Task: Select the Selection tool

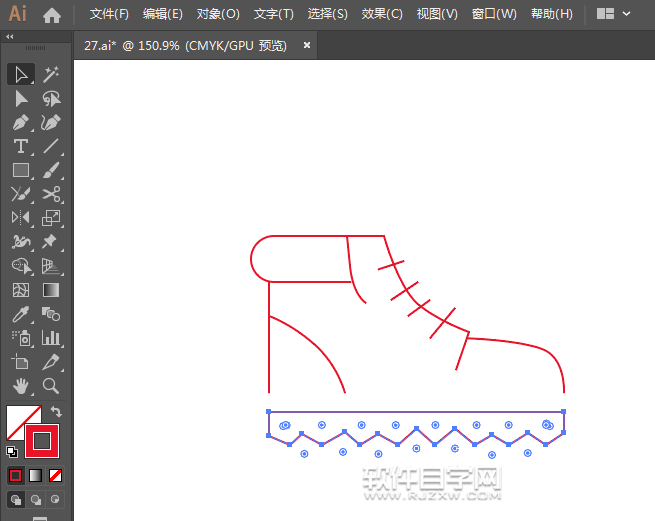Action: pyautogui.click(x=21, y=75)
